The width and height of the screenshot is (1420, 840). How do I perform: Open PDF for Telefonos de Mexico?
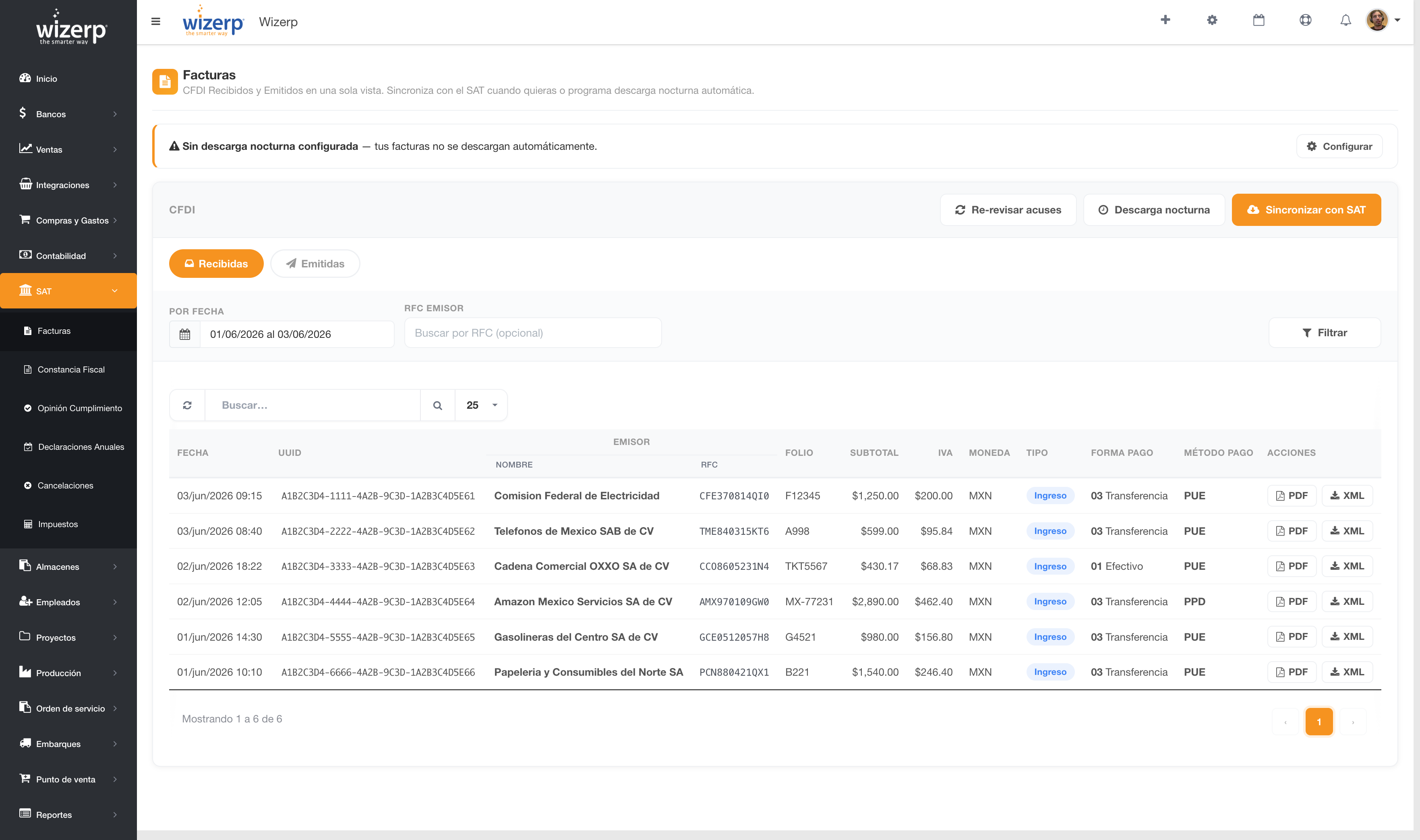pyautogui.click(x=1292, y=531)
